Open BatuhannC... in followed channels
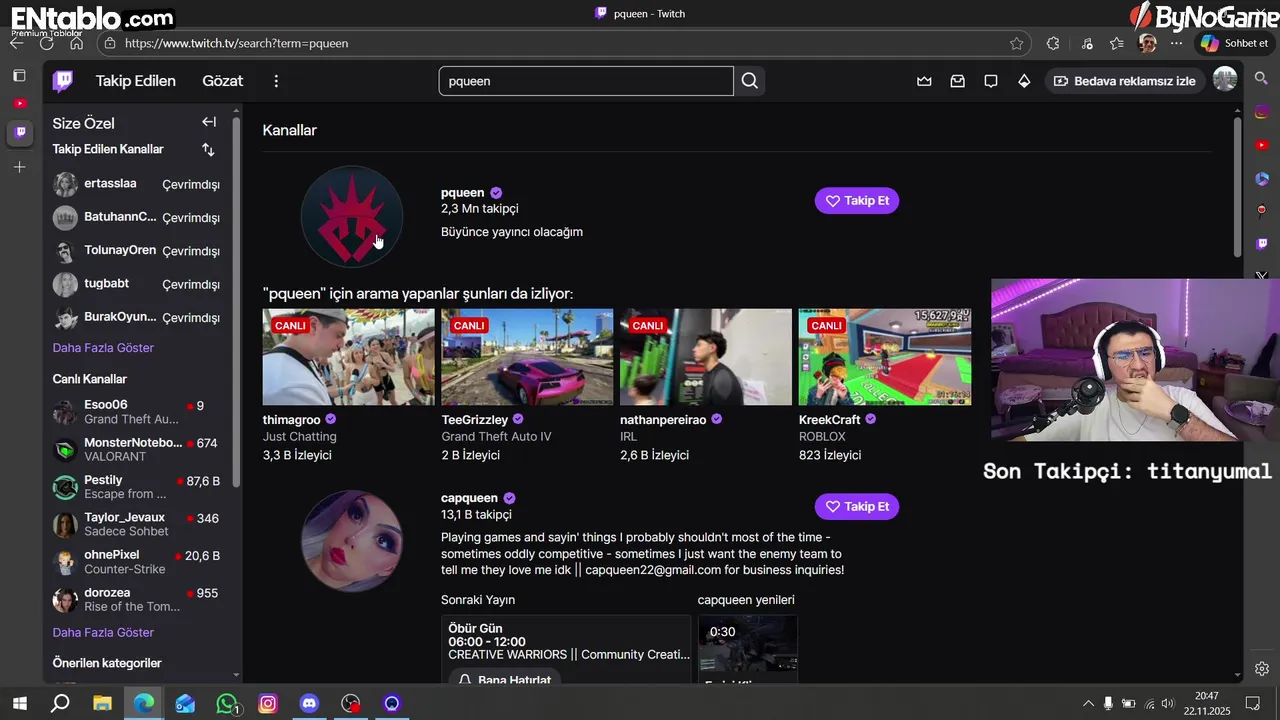 [x=136, y=217]
